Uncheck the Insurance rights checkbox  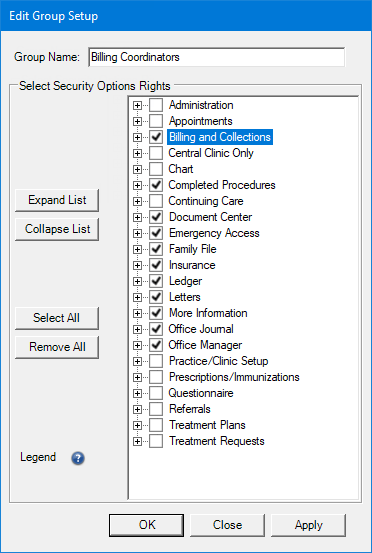(x=156, y=265)
